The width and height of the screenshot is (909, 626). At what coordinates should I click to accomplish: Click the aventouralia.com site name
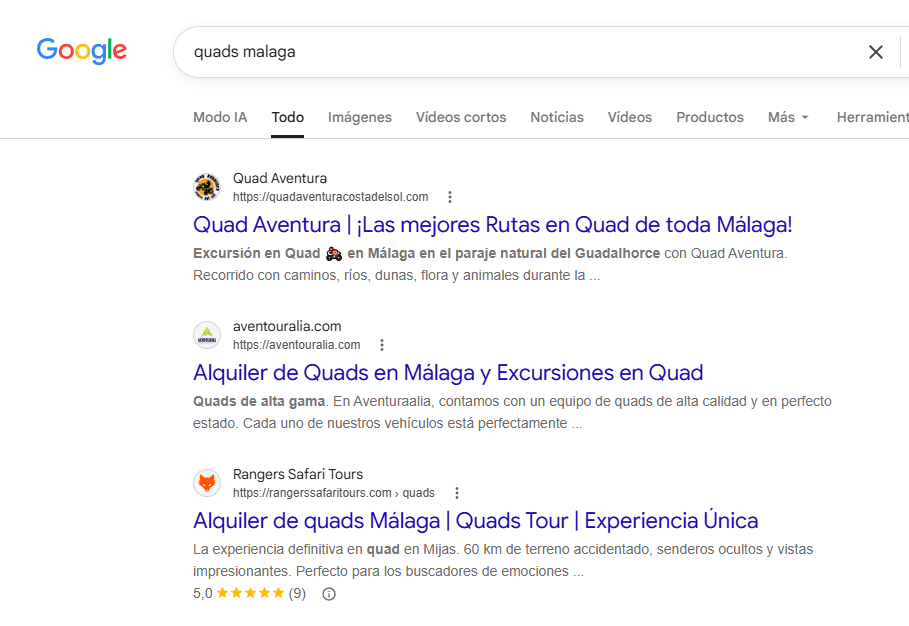pyautogui.click(x=287, y=326)
